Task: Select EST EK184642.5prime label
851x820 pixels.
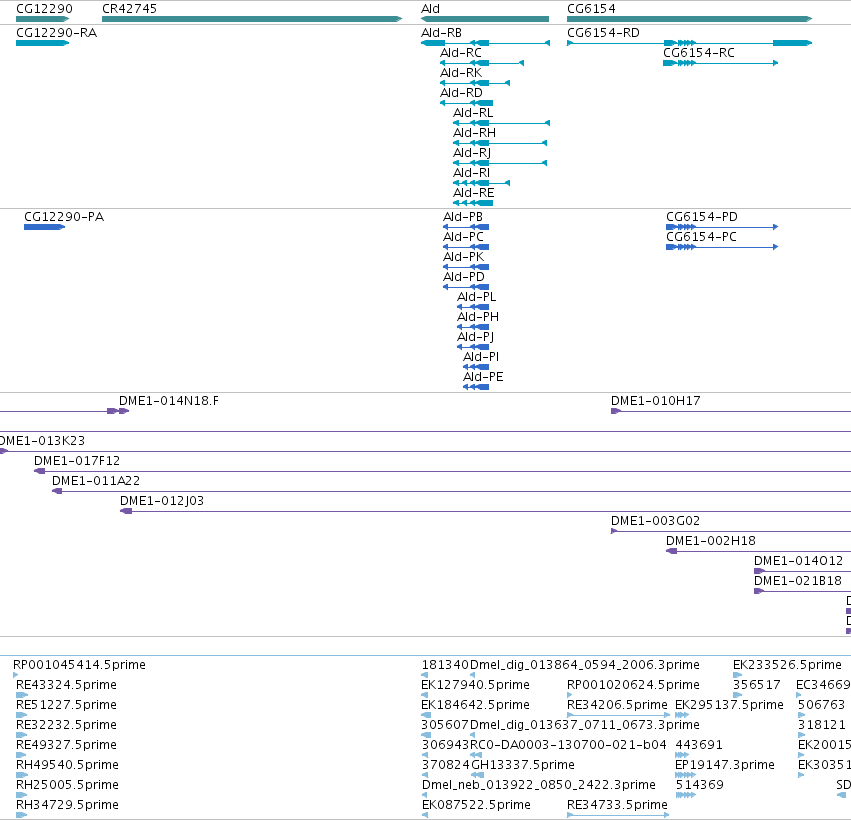Action: point(475,705)
